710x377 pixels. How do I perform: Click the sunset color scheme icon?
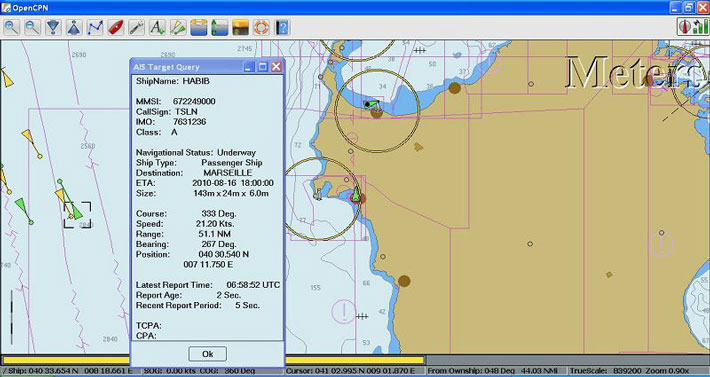[x=240, y=28]
